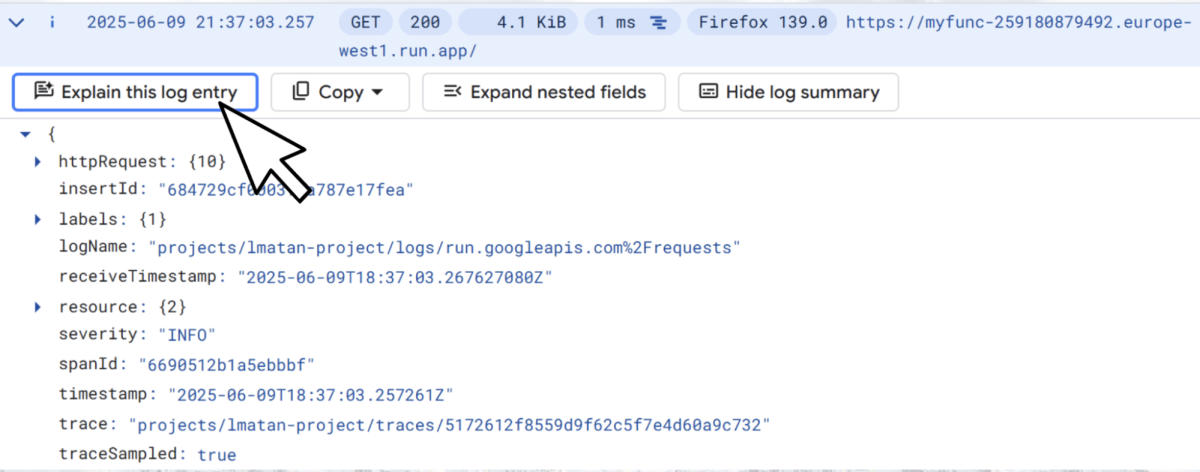Image resolution: width=1200 pixels, height=472 pixels.
Task: Click the Explain this log entry sparkle icon
Action: [x=43, y=92]
